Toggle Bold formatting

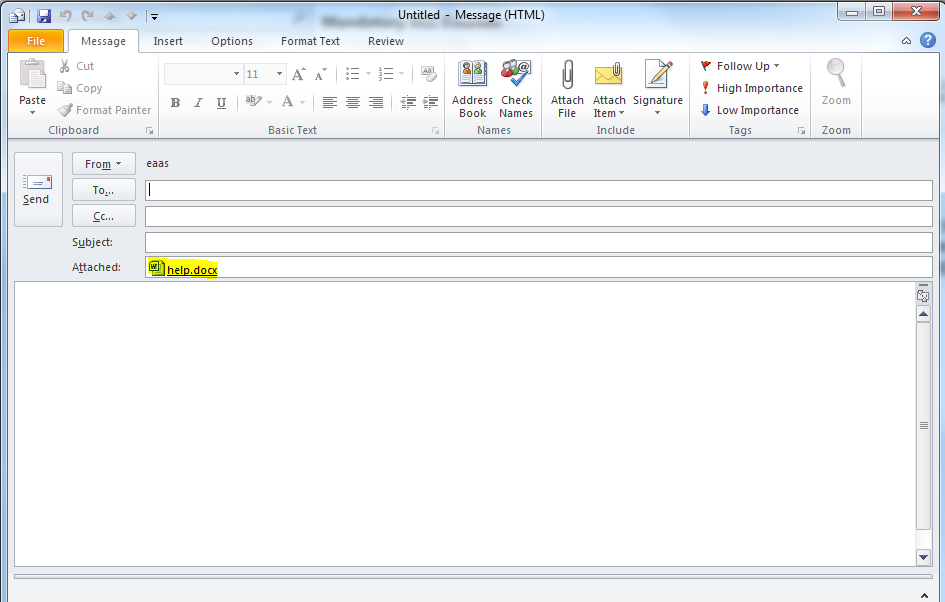coord(175,102)
